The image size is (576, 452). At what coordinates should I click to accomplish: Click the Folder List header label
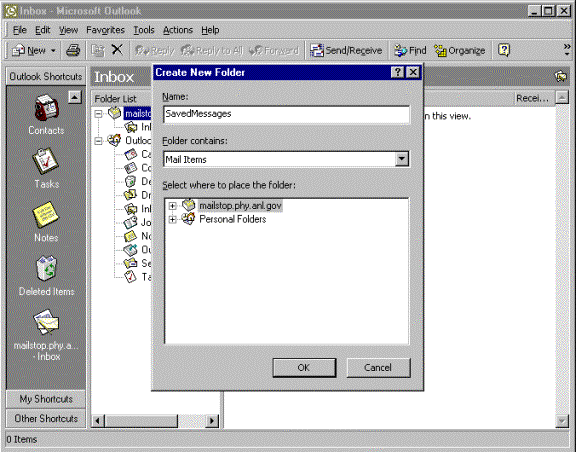point(115,98)
